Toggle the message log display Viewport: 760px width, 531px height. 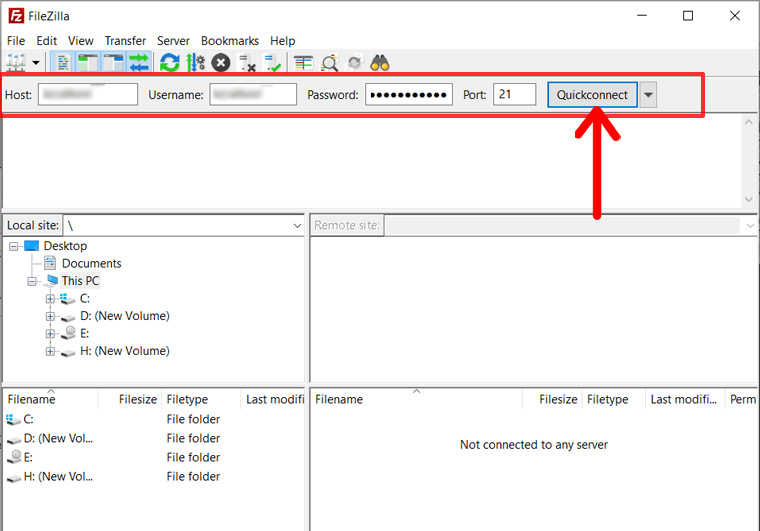click(x=63, y=62)
